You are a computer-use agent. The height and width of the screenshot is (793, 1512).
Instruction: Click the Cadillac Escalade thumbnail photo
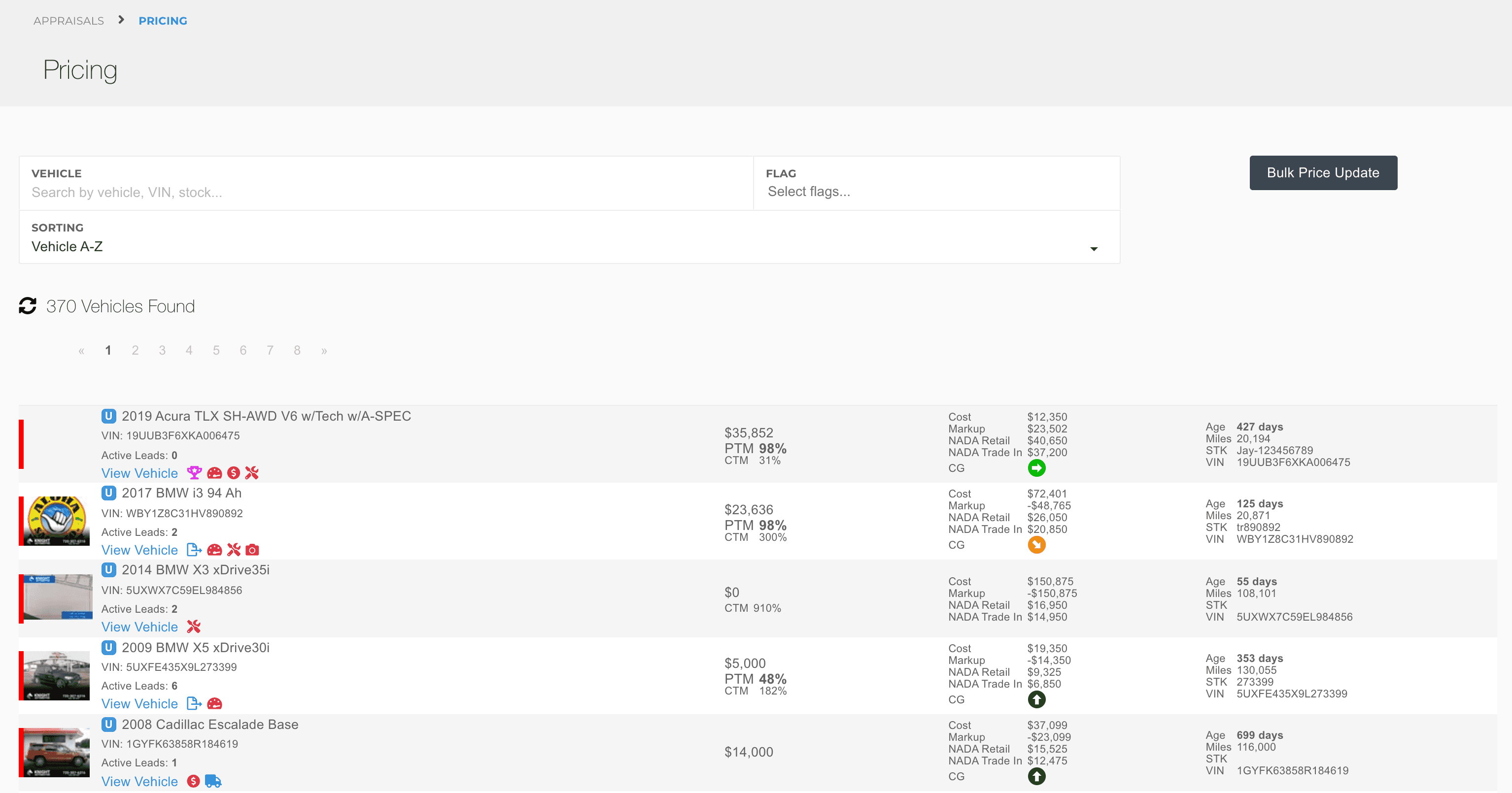tap(57, 752)
